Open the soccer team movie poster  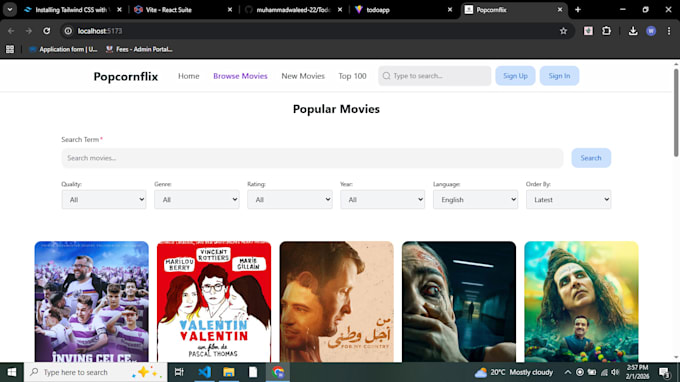92,302
